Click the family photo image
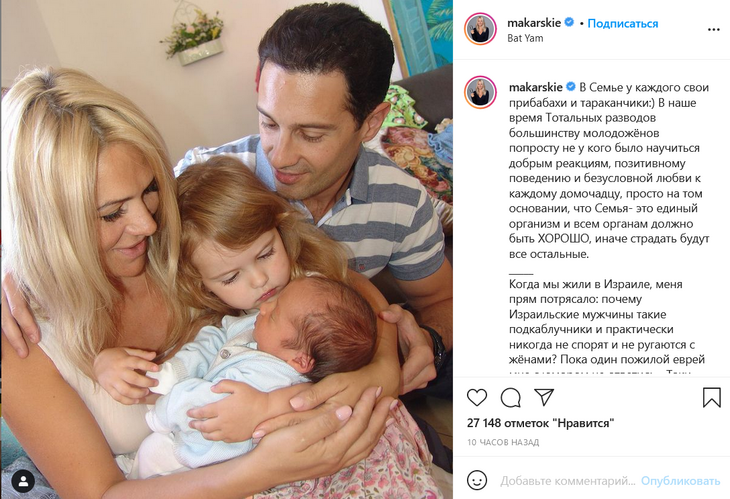The height and width of the screenshot is (499, 730). [x=227, y=250]
